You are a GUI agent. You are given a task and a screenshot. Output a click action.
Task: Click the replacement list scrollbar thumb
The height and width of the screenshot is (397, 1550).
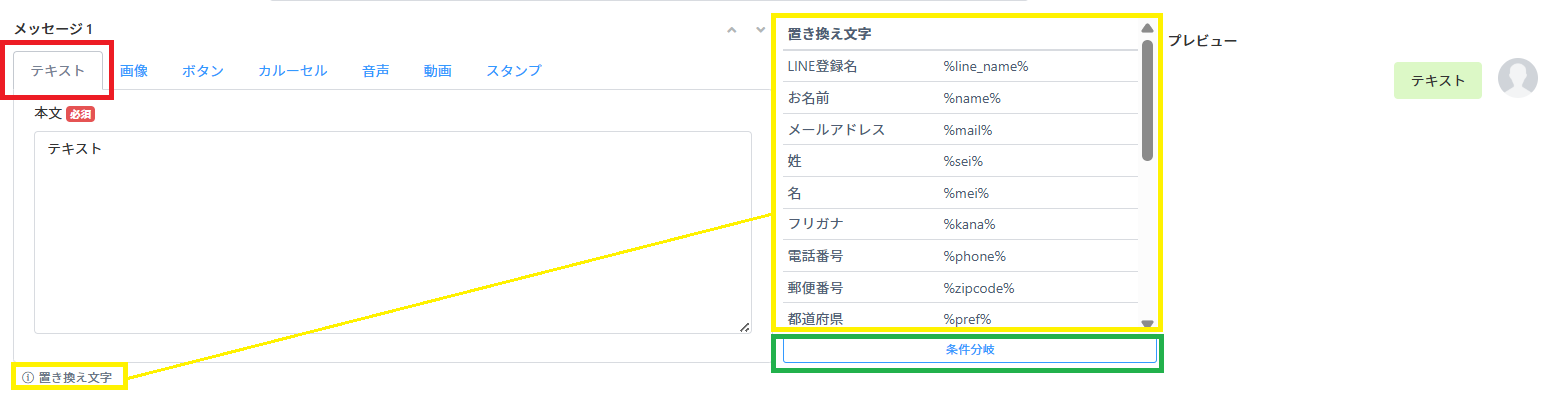coord(1148,100)
